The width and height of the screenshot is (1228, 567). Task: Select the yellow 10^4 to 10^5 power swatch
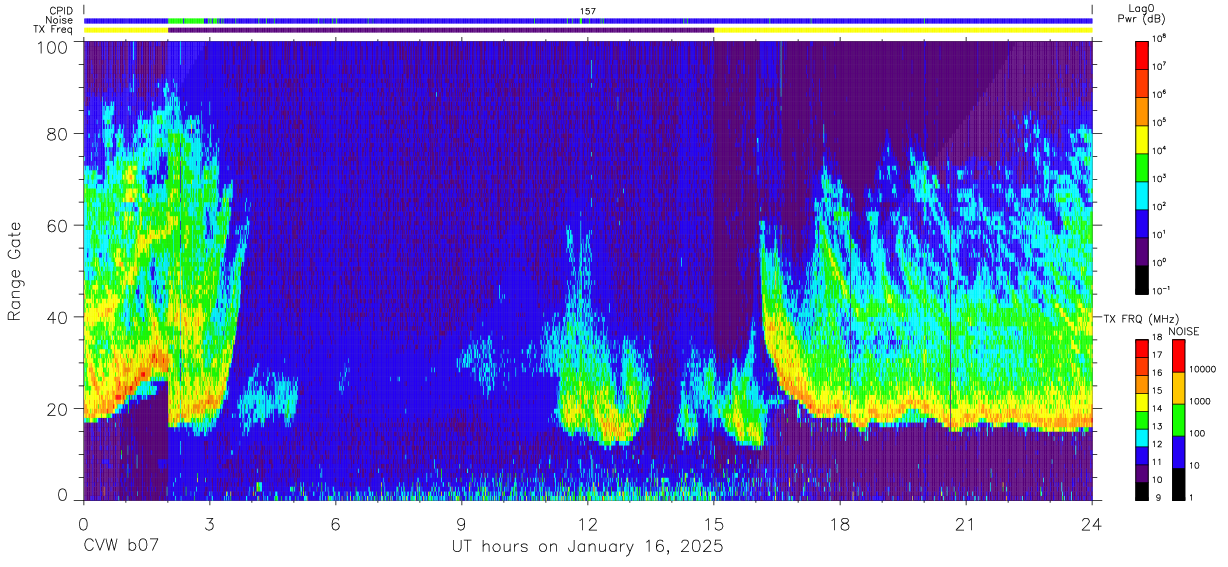coord(1143,137)
